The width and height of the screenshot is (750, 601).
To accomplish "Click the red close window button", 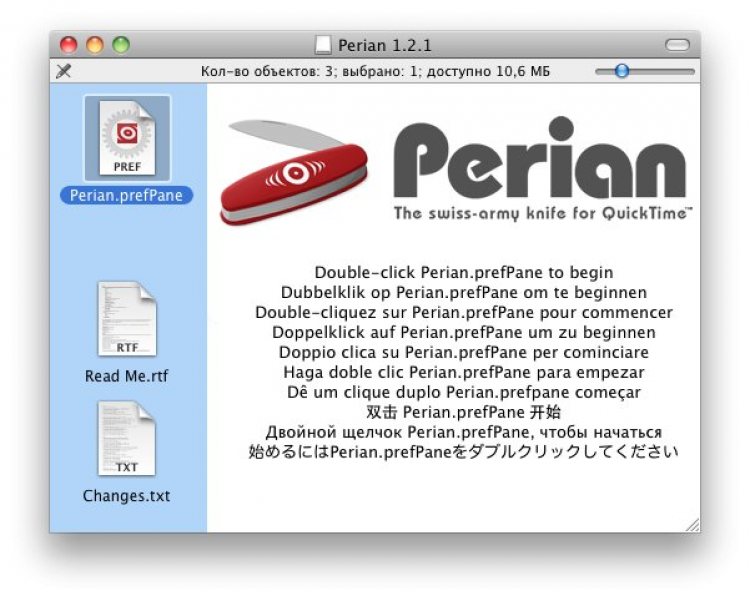I will [x=68, y=45].
